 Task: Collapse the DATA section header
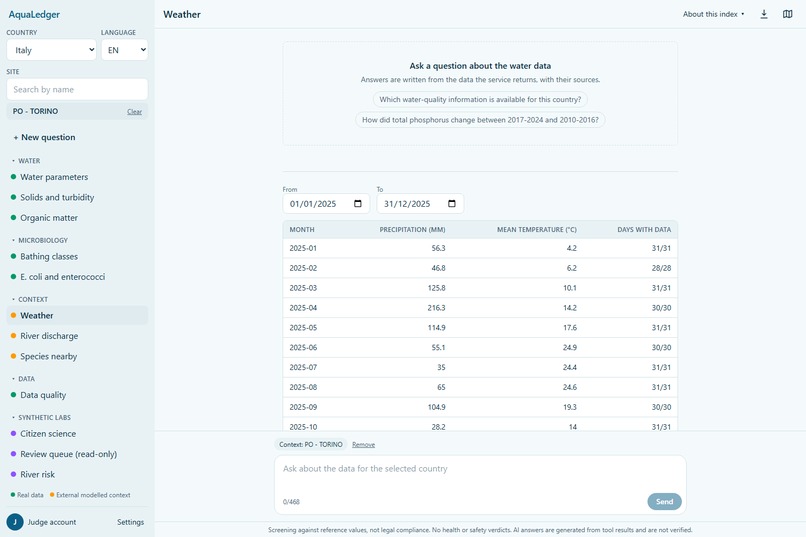tap(24, 379)
